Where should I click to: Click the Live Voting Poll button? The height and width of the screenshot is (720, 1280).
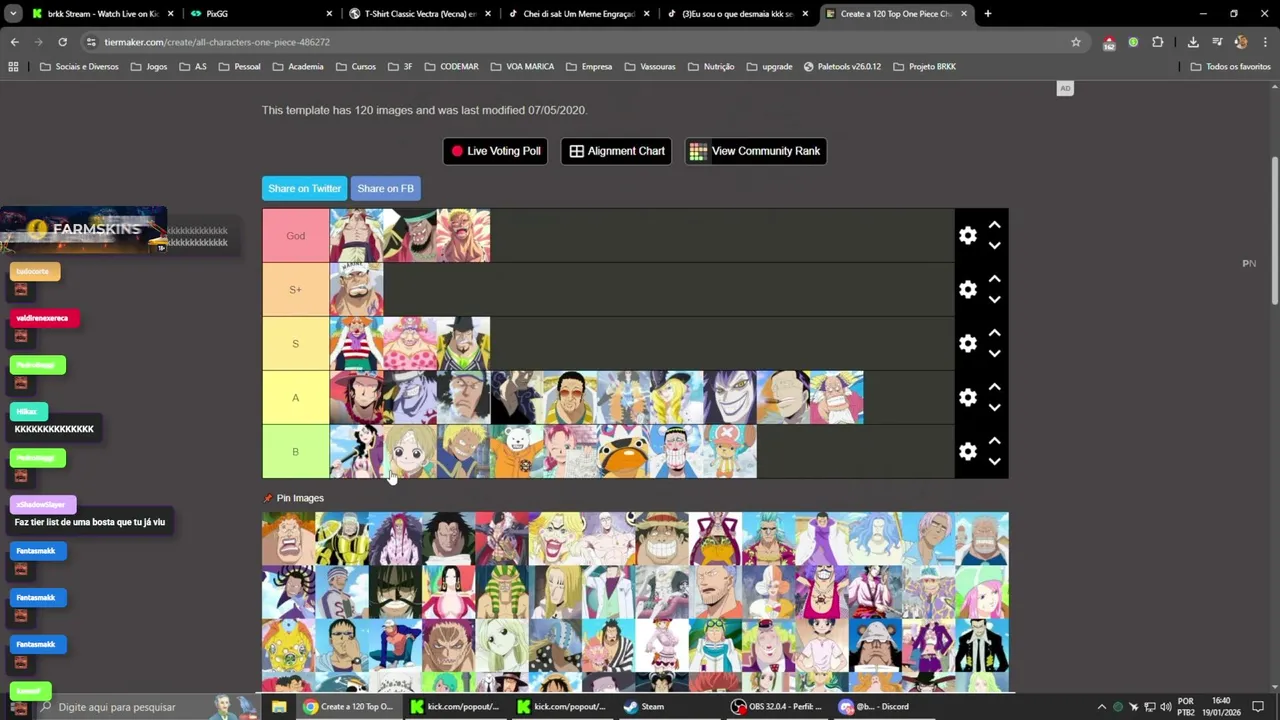tap(495, 151)
